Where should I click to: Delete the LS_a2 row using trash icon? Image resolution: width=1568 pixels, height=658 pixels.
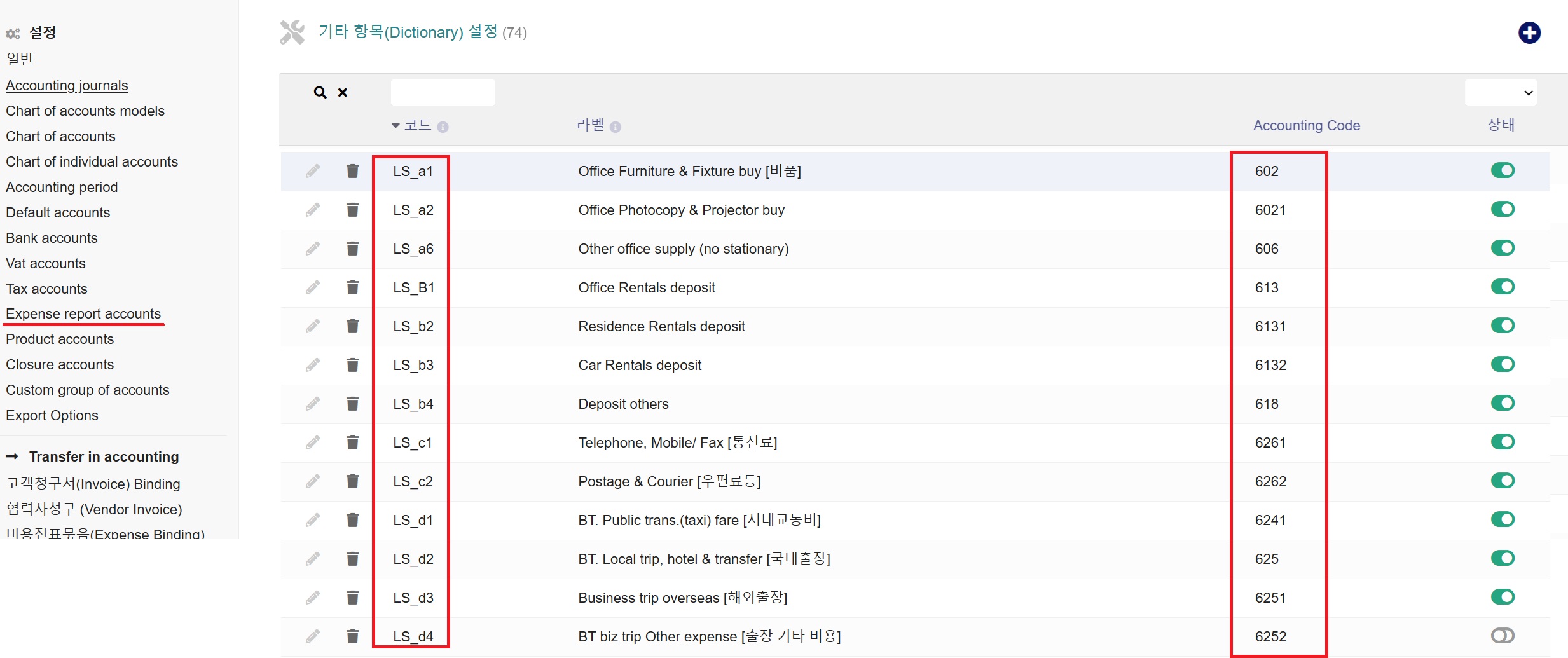pos(352,210)
